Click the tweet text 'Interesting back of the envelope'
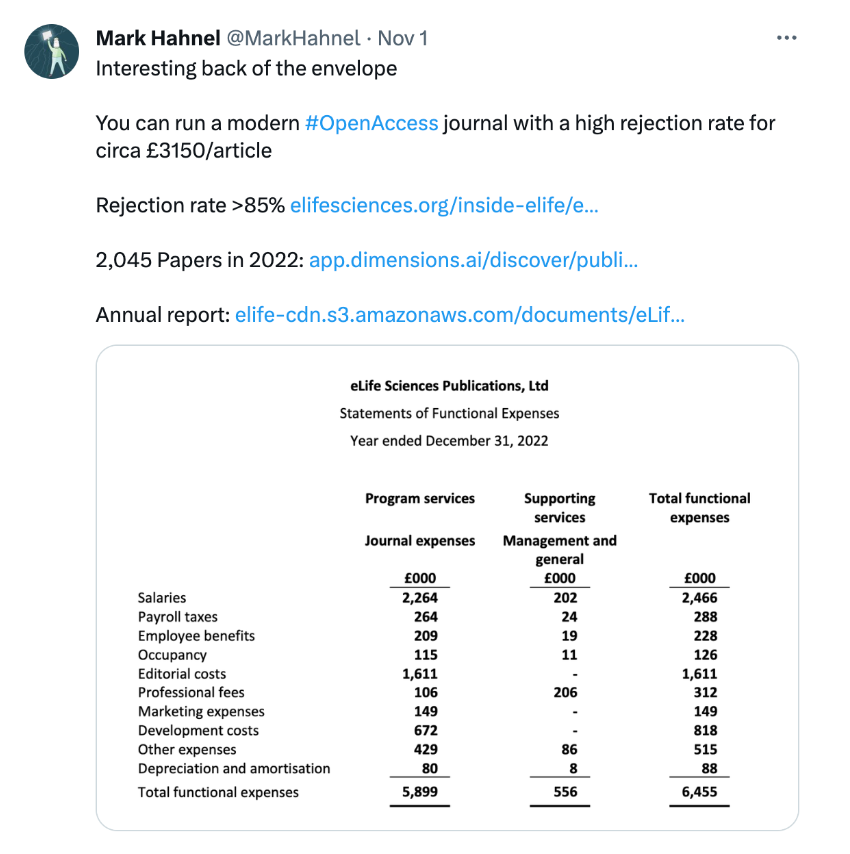This screenshot has width=850, height=854. (x=247, y=69)
